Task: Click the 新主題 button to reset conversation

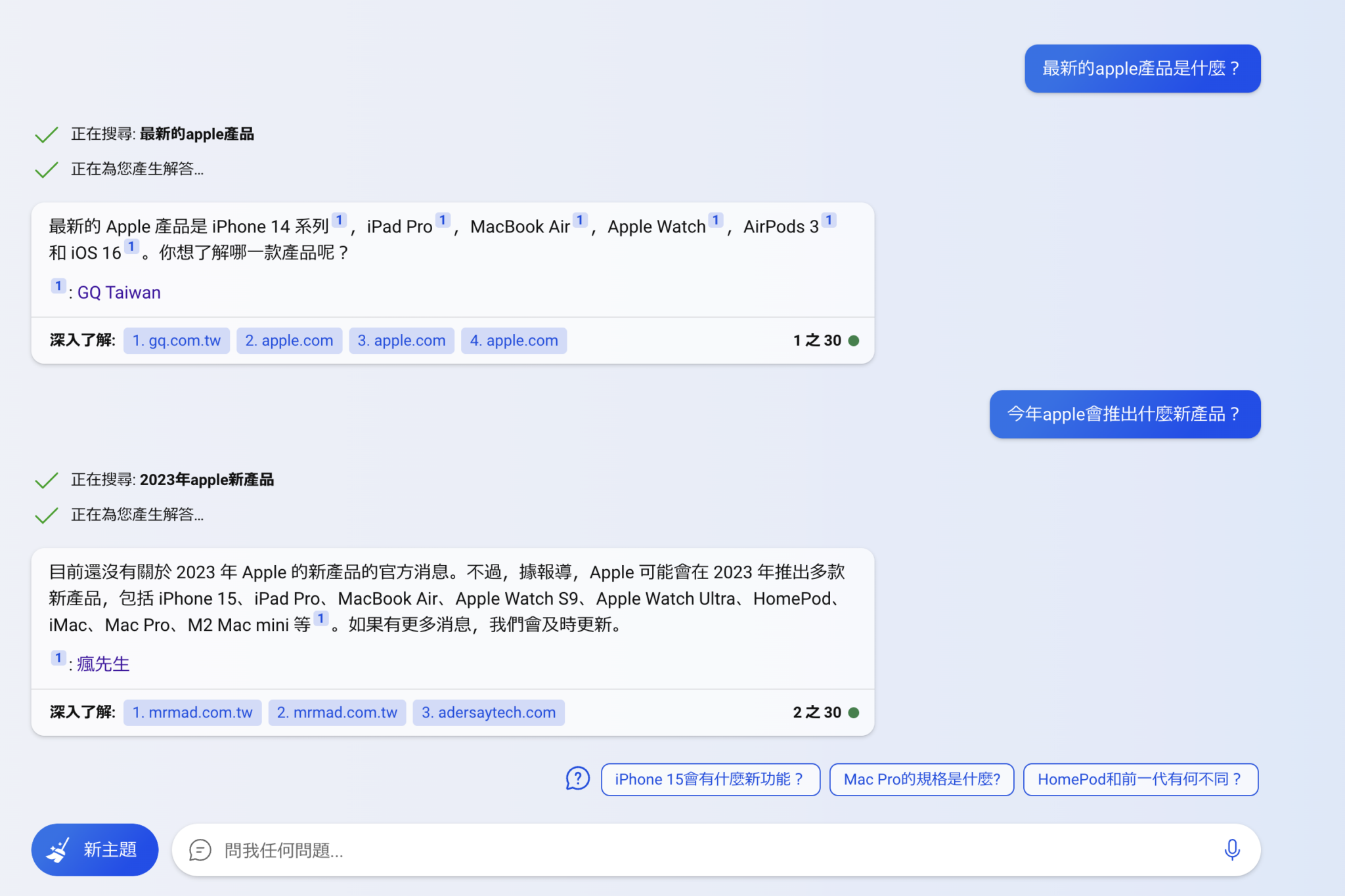Action: pyautogui.click(x=95, y=849)
